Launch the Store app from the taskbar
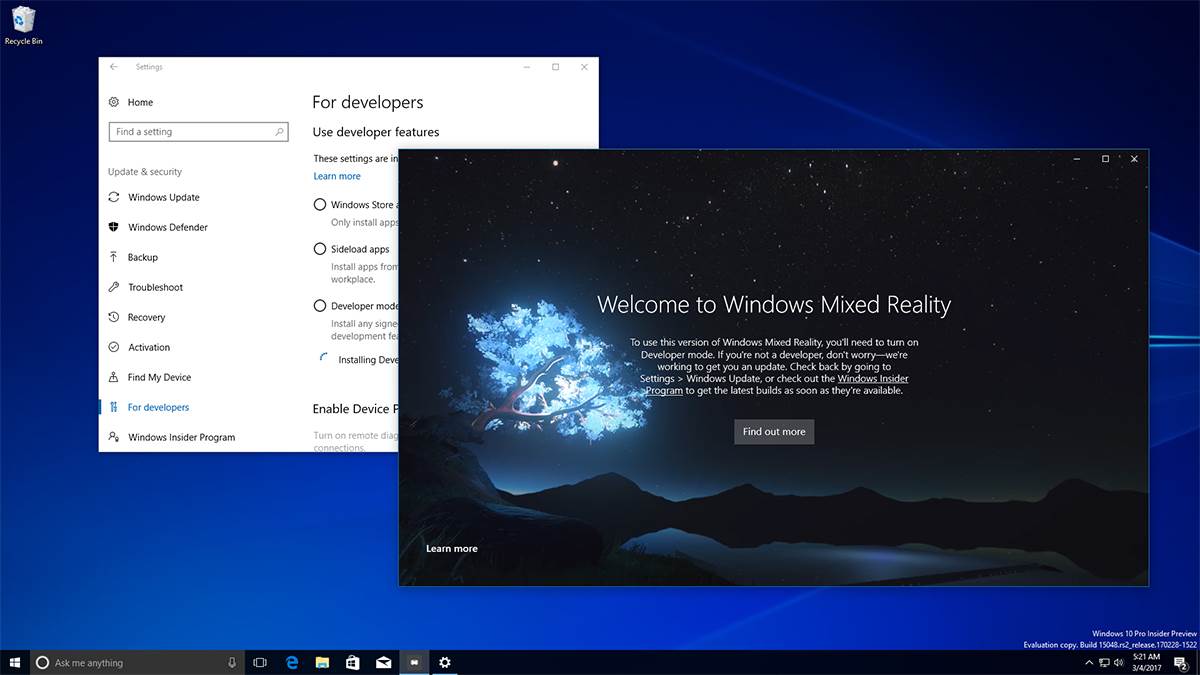Viewport: 1200px width, 675px height. (x=352, y=662)
